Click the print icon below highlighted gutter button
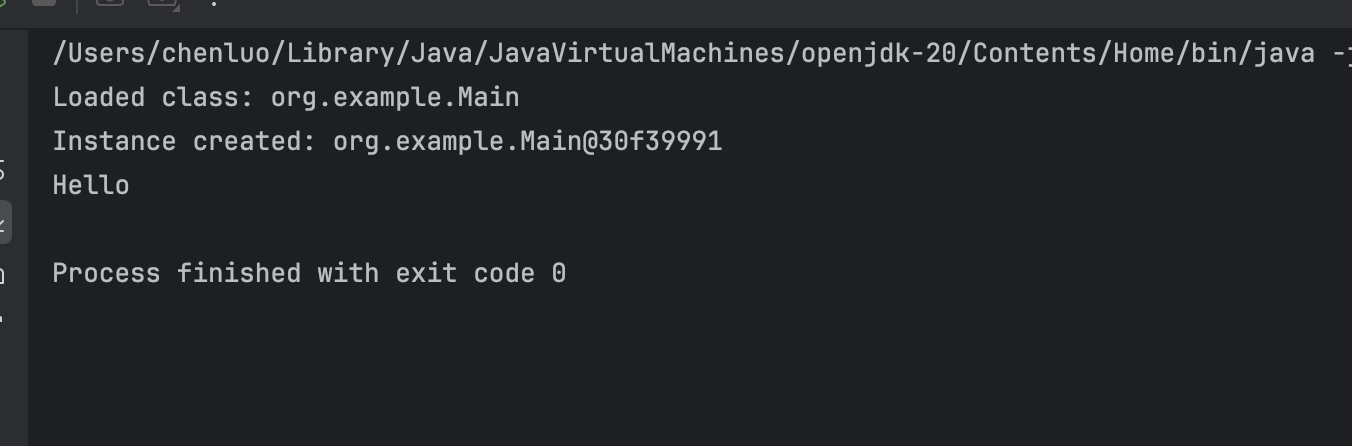Screen dimensions: 1352x446 pos(3,274)
